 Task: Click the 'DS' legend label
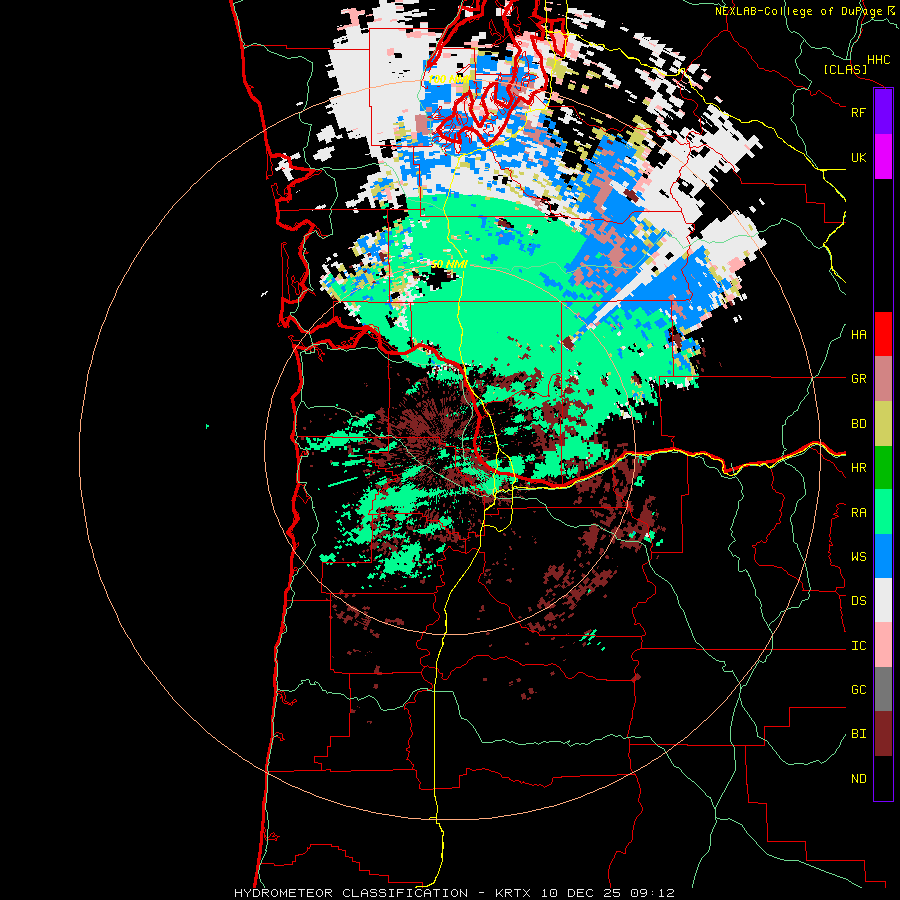click(859, 601)
